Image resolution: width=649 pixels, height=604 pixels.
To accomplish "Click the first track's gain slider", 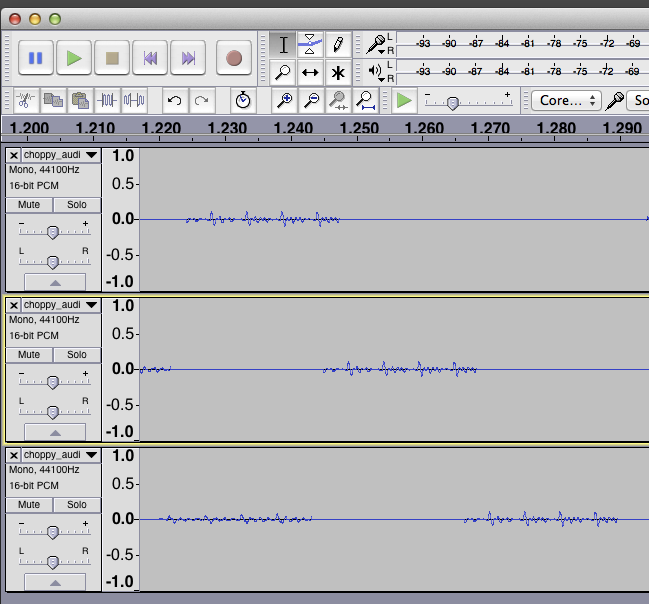I will 53,232.
